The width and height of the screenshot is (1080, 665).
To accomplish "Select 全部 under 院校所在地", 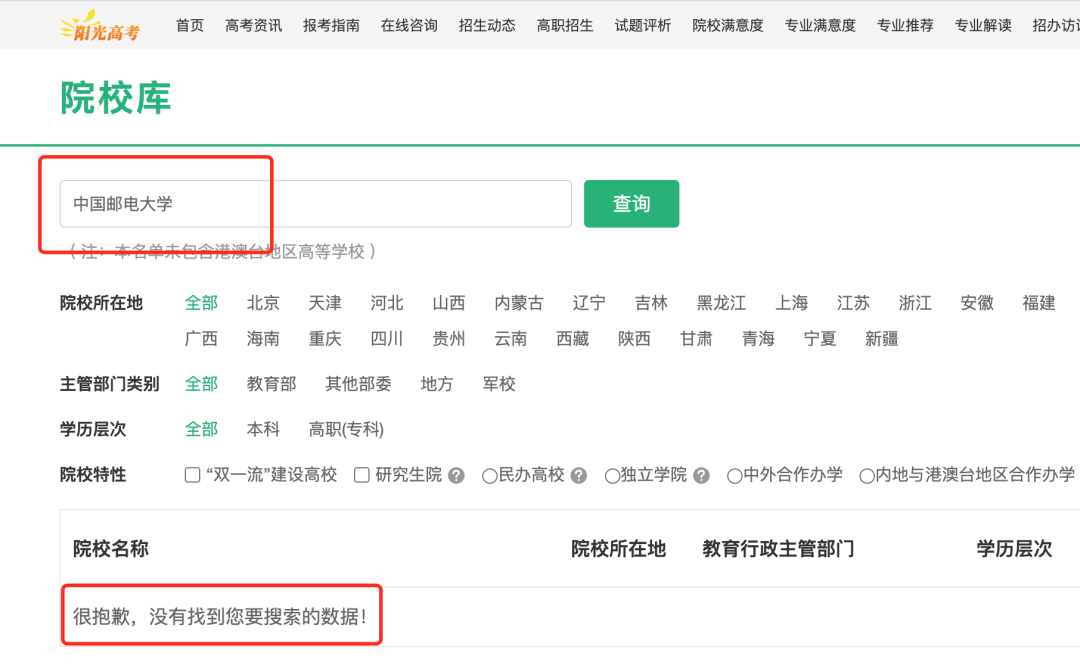I will click(x=201, y=303).
